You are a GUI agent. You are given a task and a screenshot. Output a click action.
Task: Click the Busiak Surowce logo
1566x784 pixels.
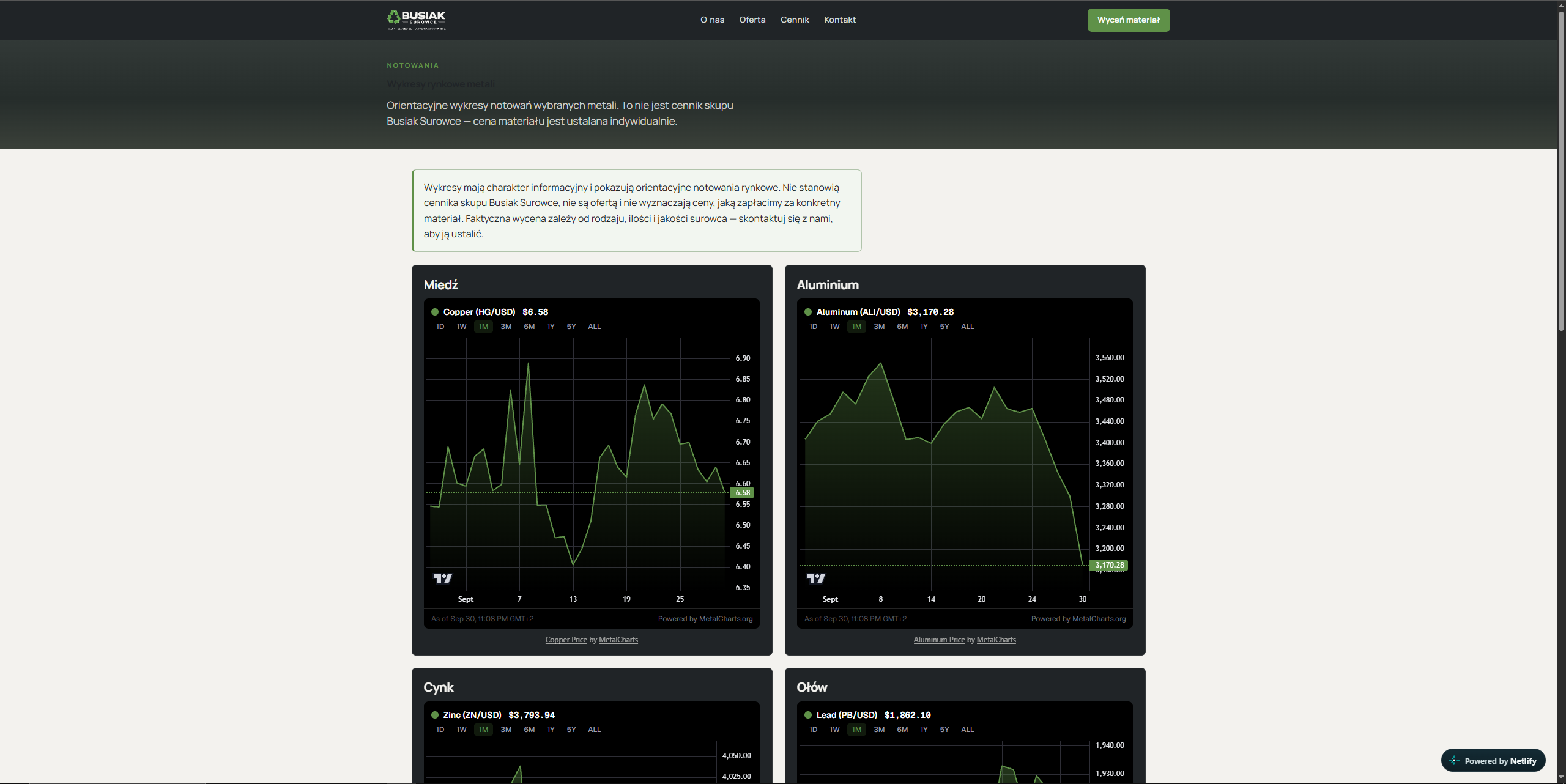tap(417, 20)
